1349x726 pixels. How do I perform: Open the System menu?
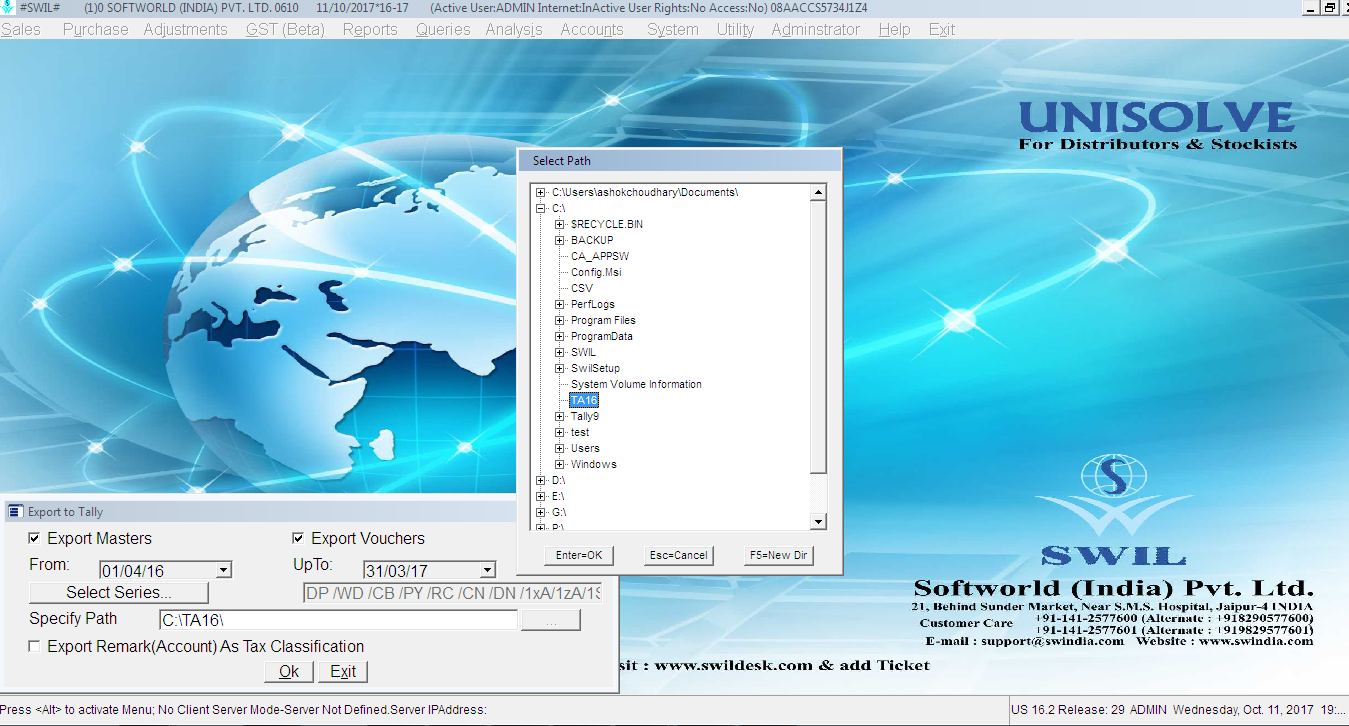coord(673,29)
